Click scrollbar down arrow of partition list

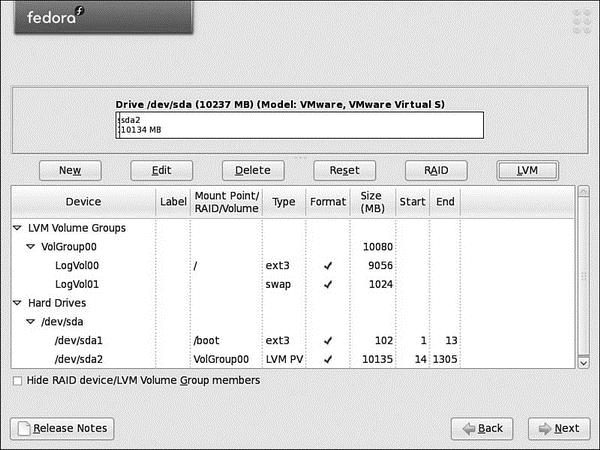pos(584,363)
